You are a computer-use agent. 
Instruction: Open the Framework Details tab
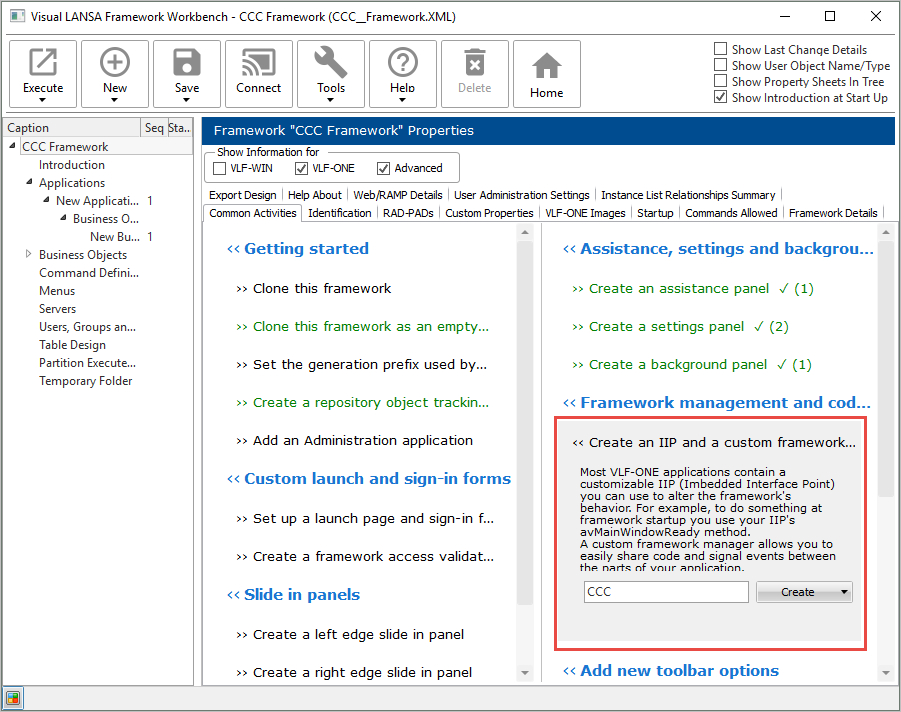point(833,213)
